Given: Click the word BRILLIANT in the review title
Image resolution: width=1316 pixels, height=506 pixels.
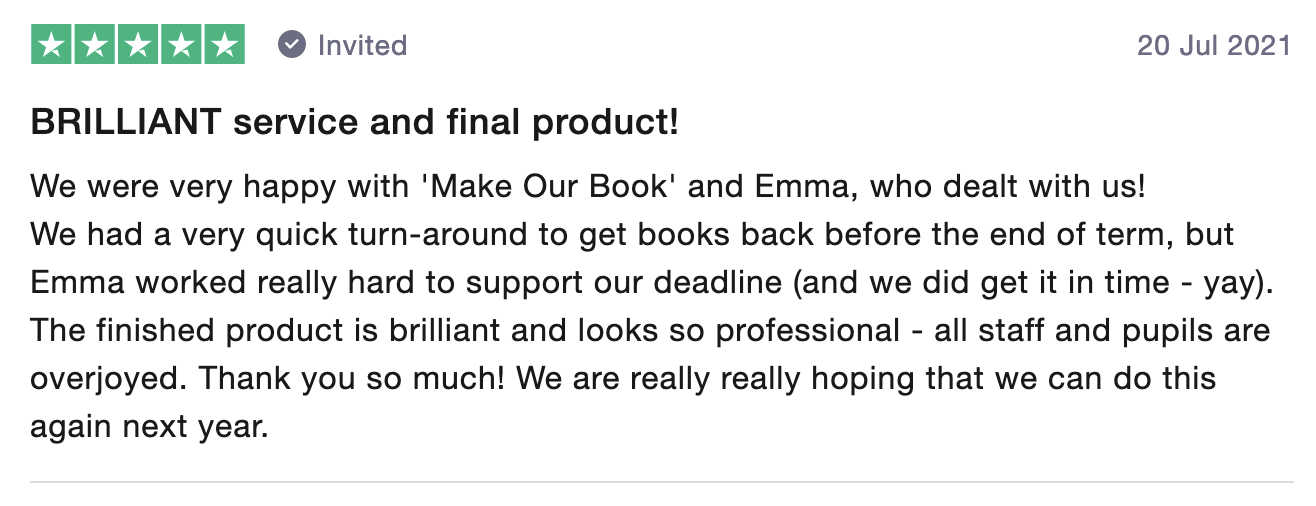Looking at the screenshot, I should (x=127, y=123).
